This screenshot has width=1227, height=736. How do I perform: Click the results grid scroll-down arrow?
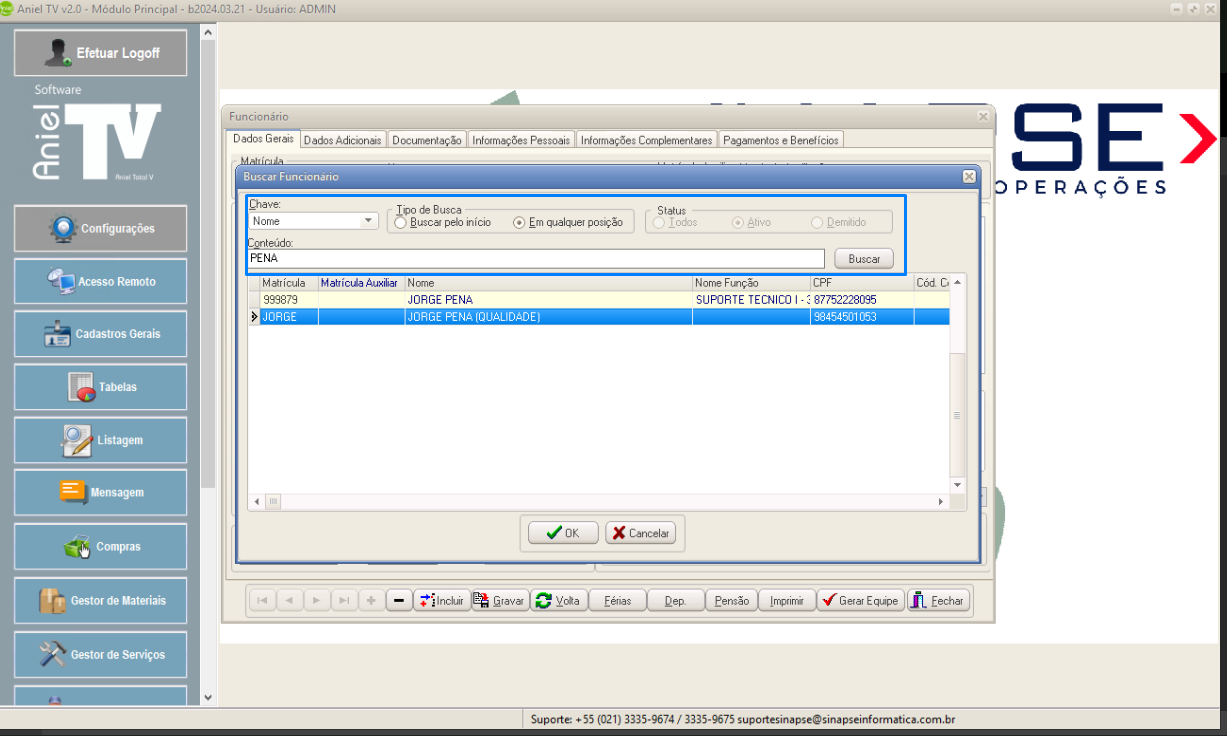click(957, 484)
